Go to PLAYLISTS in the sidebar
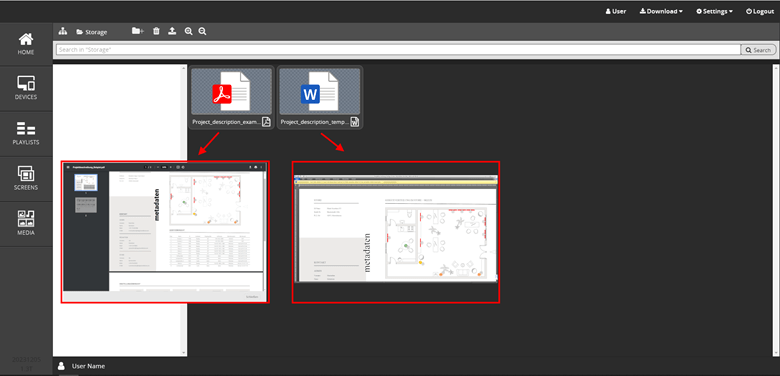 [26, 133]
